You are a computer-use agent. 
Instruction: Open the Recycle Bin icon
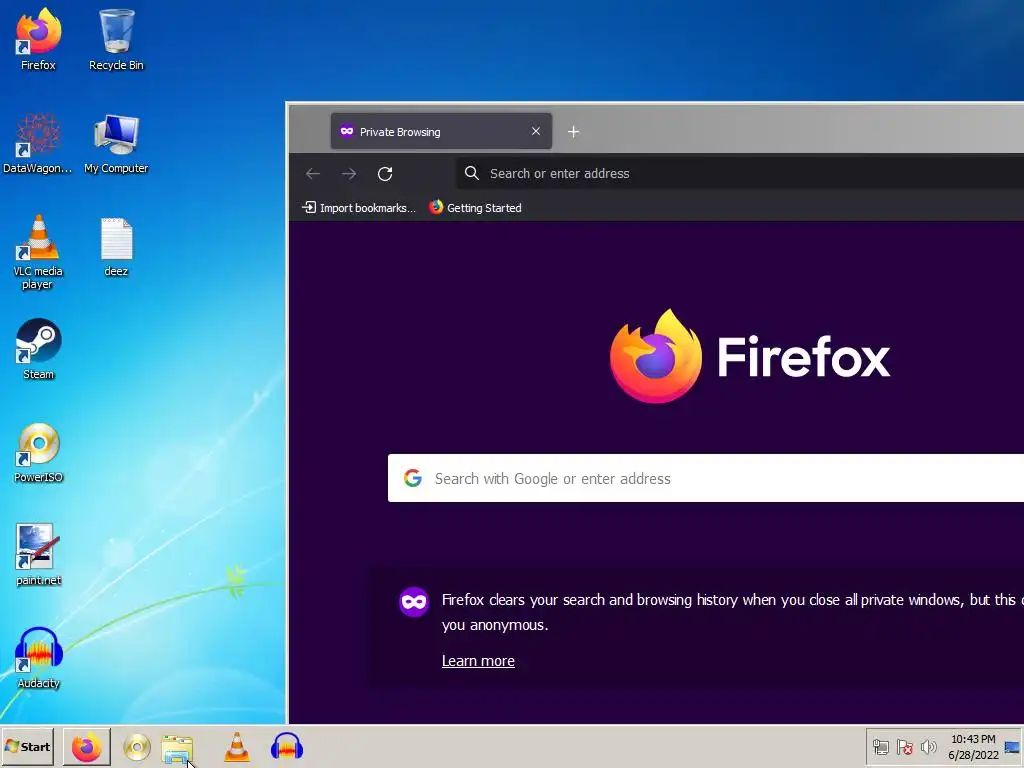tap(116, 39)
